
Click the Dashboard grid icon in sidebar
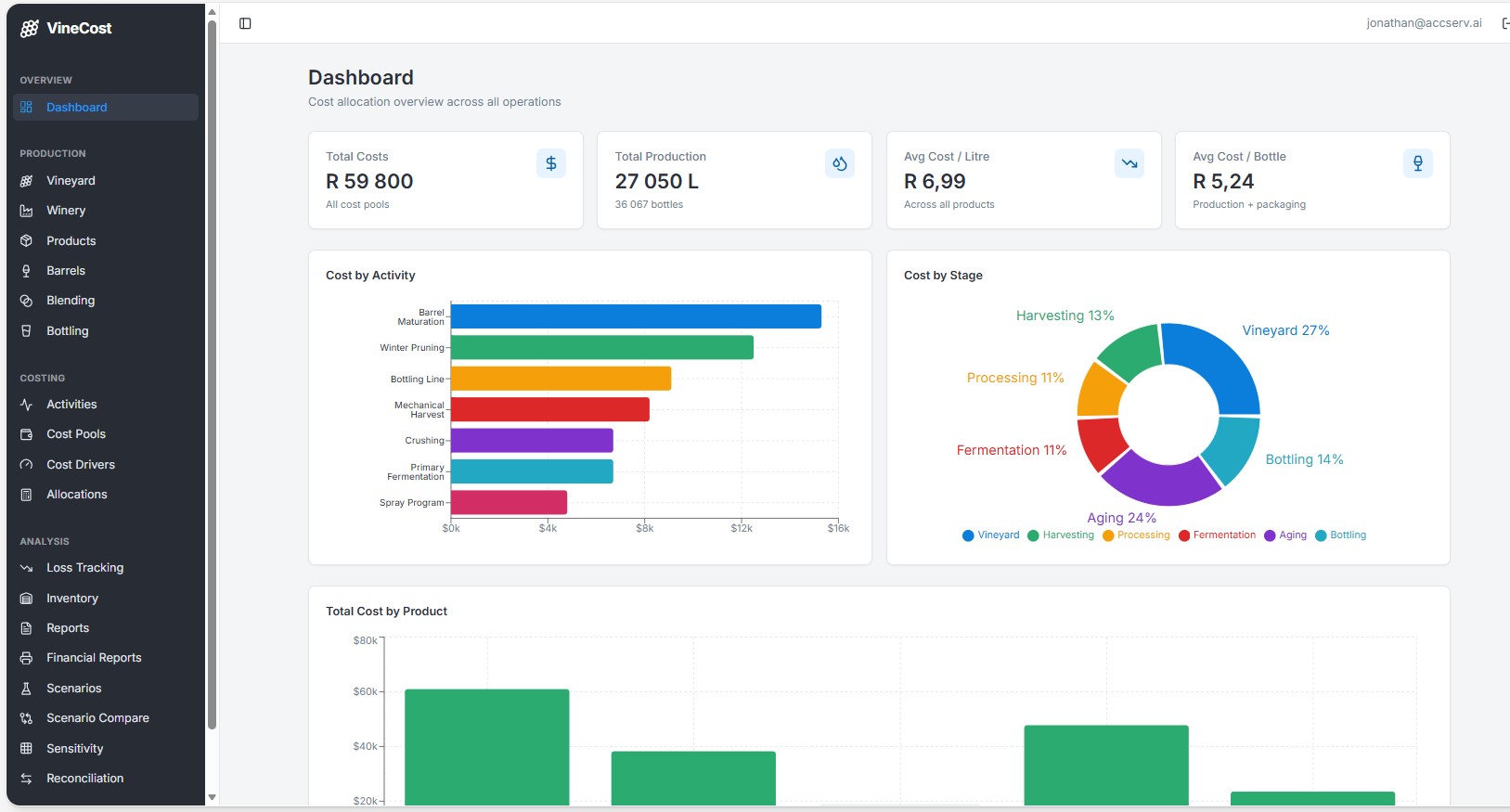26,108
